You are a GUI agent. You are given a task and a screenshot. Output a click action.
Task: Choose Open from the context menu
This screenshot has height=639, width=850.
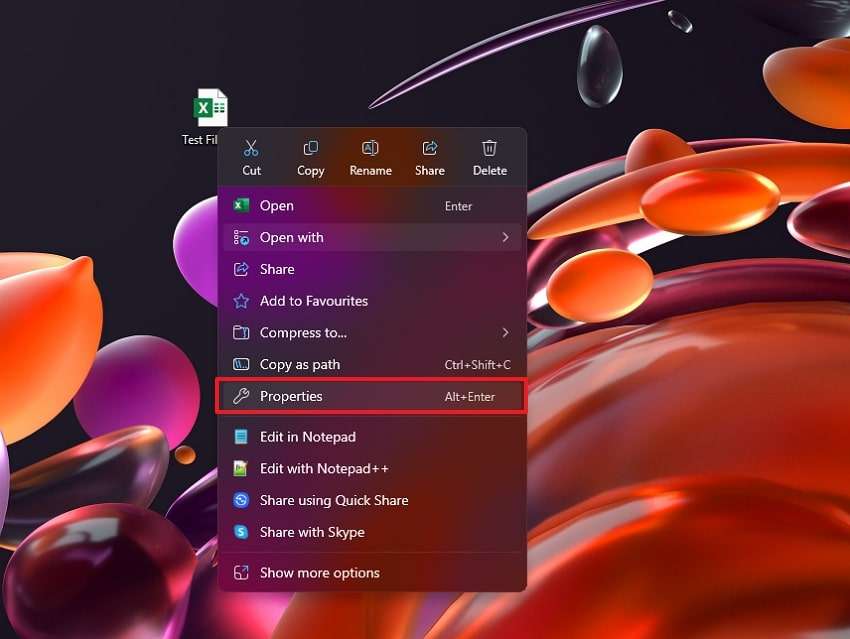click(372, 206)
